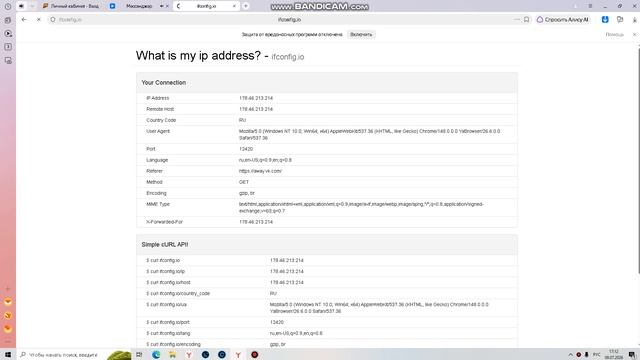Click the Помощь link in notification bar
This screenshot has width=640, height=360.
click(x=614, y=35)
